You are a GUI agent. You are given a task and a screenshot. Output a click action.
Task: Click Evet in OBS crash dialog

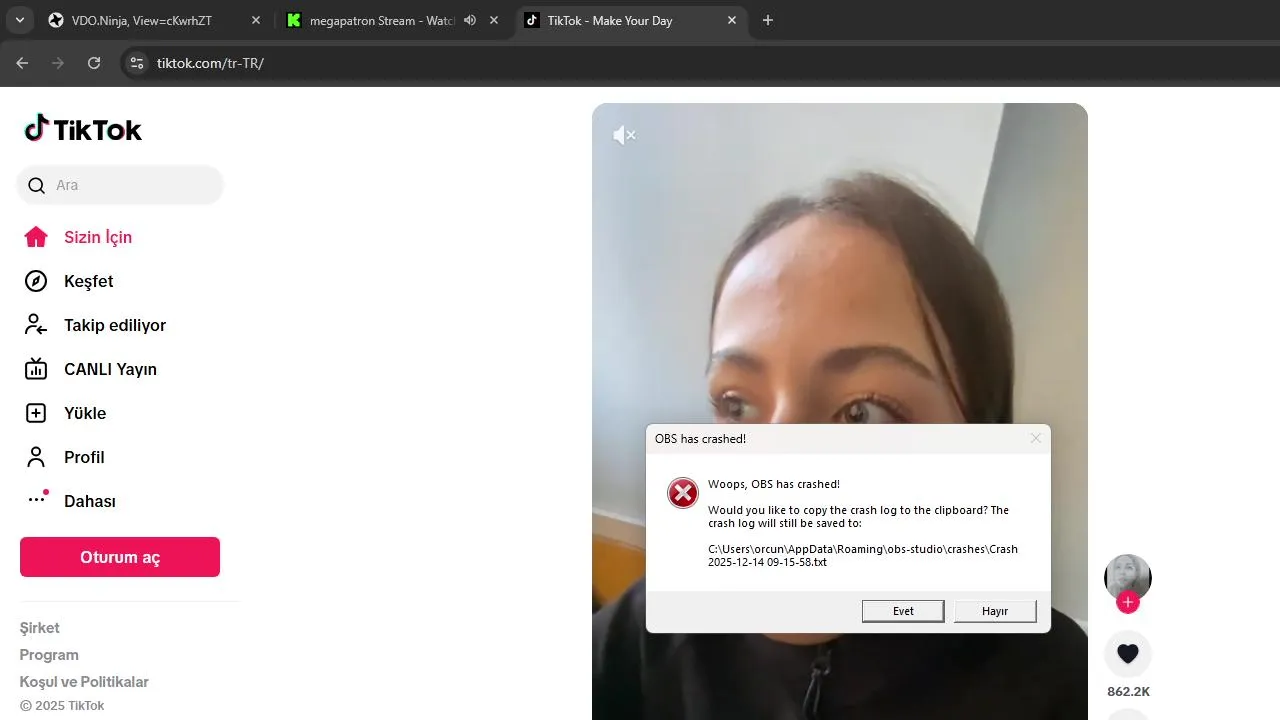pos(903,611)
